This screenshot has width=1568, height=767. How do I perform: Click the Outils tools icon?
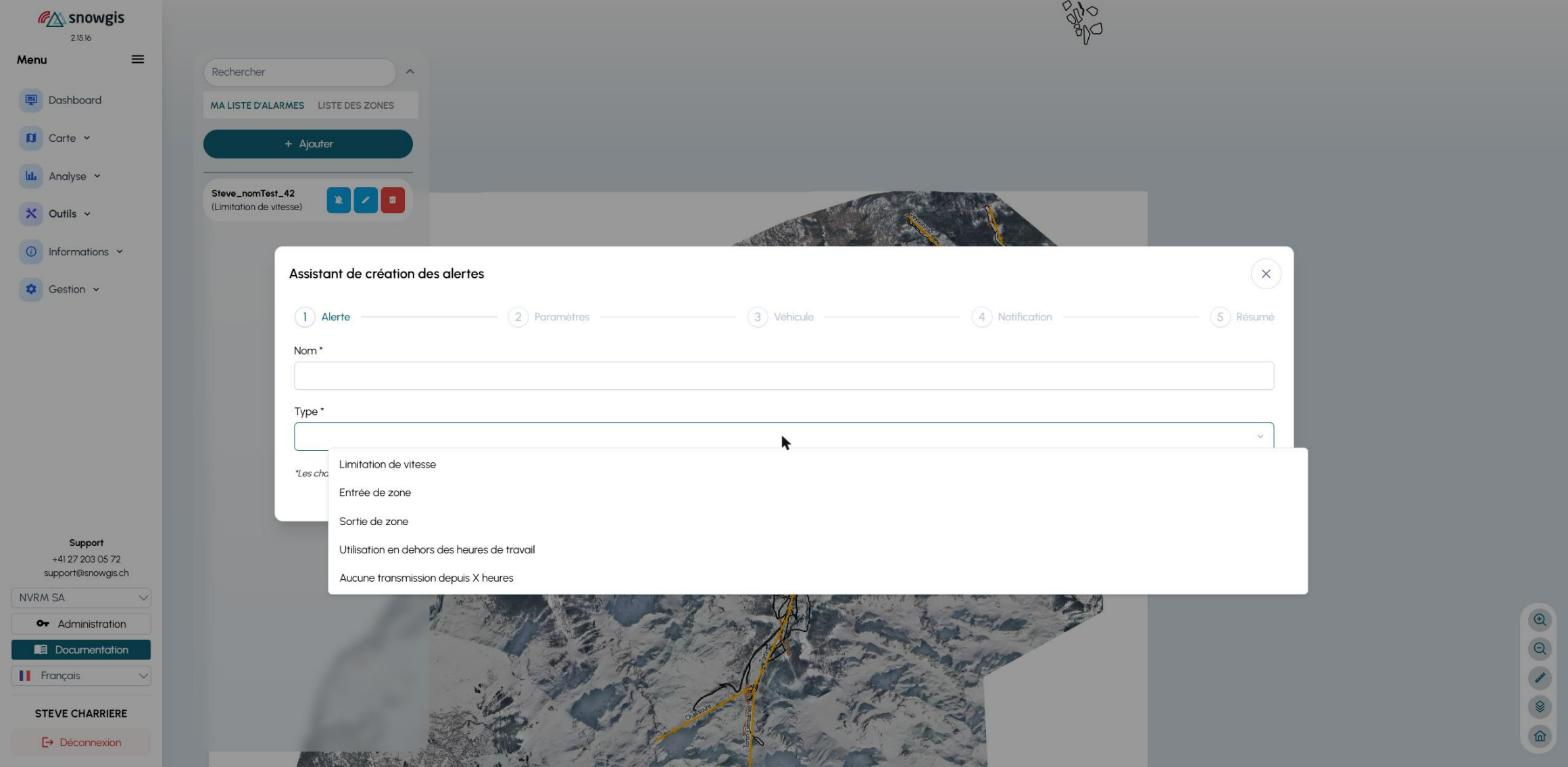pyautogui.click(x=31, y=214)
